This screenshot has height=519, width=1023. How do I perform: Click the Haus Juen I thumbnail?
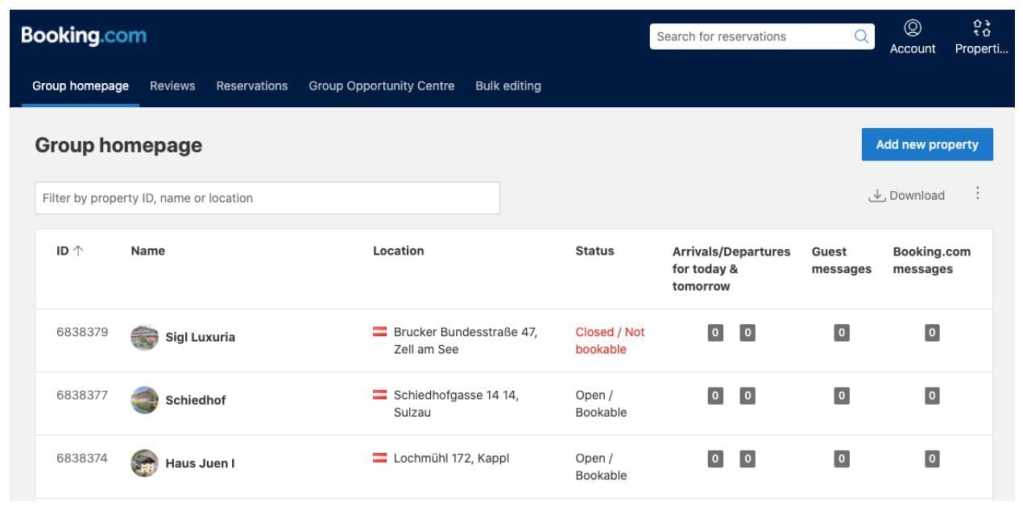click(x=145, y=463)
